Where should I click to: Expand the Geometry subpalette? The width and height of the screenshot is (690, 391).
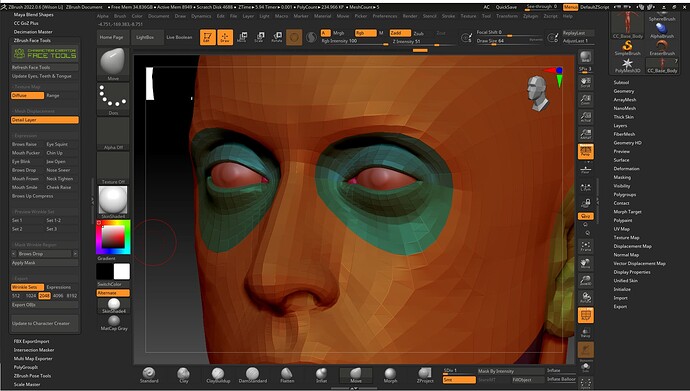[624, 91]
